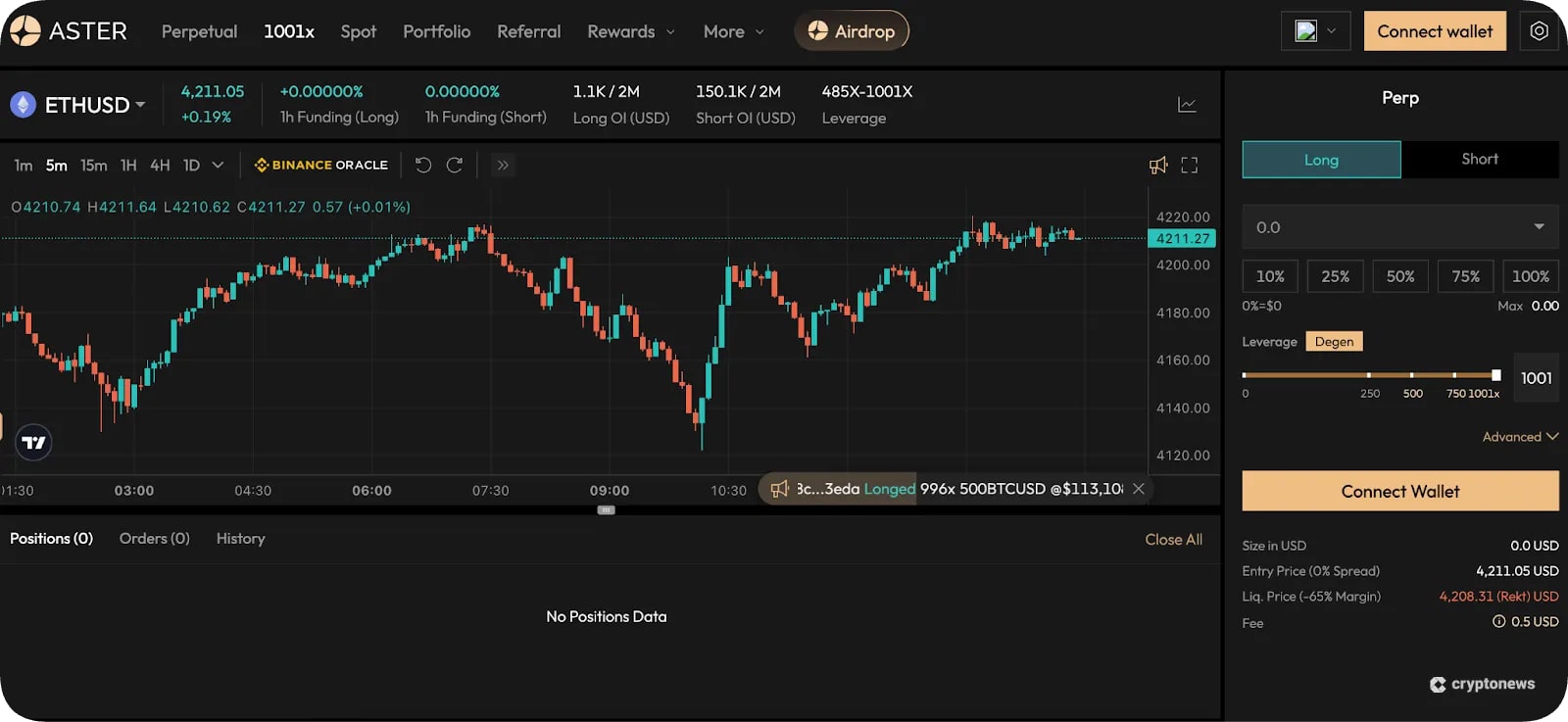Switch to Short position side
1568x722 pixels.
pos(1479,160)
